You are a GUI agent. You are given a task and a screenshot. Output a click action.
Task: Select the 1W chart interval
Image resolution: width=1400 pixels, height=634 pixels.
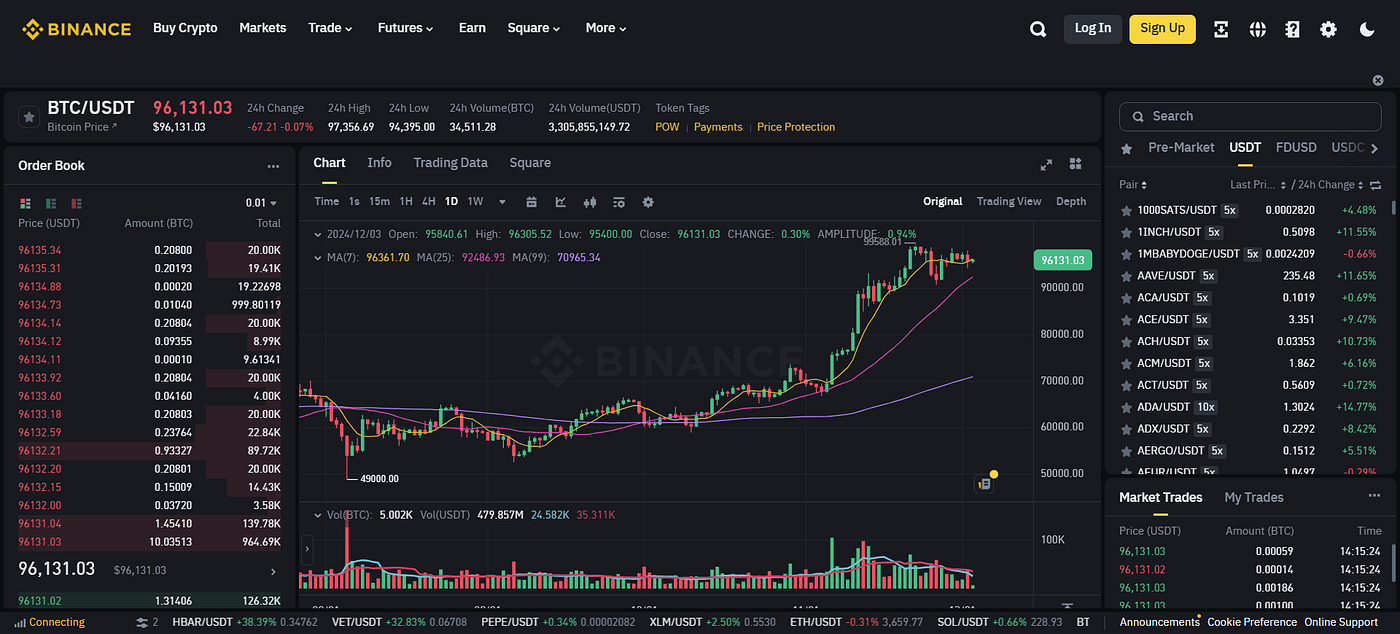click(475, 202)
